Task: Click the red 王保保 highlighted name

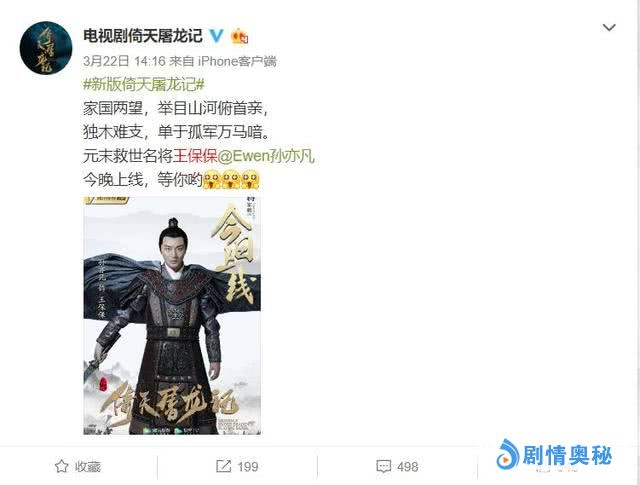Action: (195, 156)
